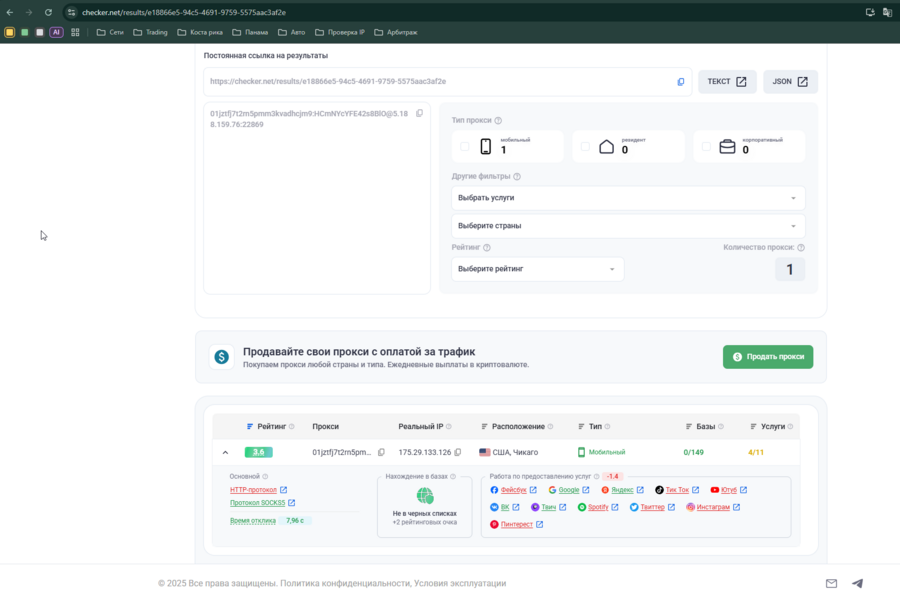
Task: Open the Telegram icon in the footer
Action: [857, 583]
